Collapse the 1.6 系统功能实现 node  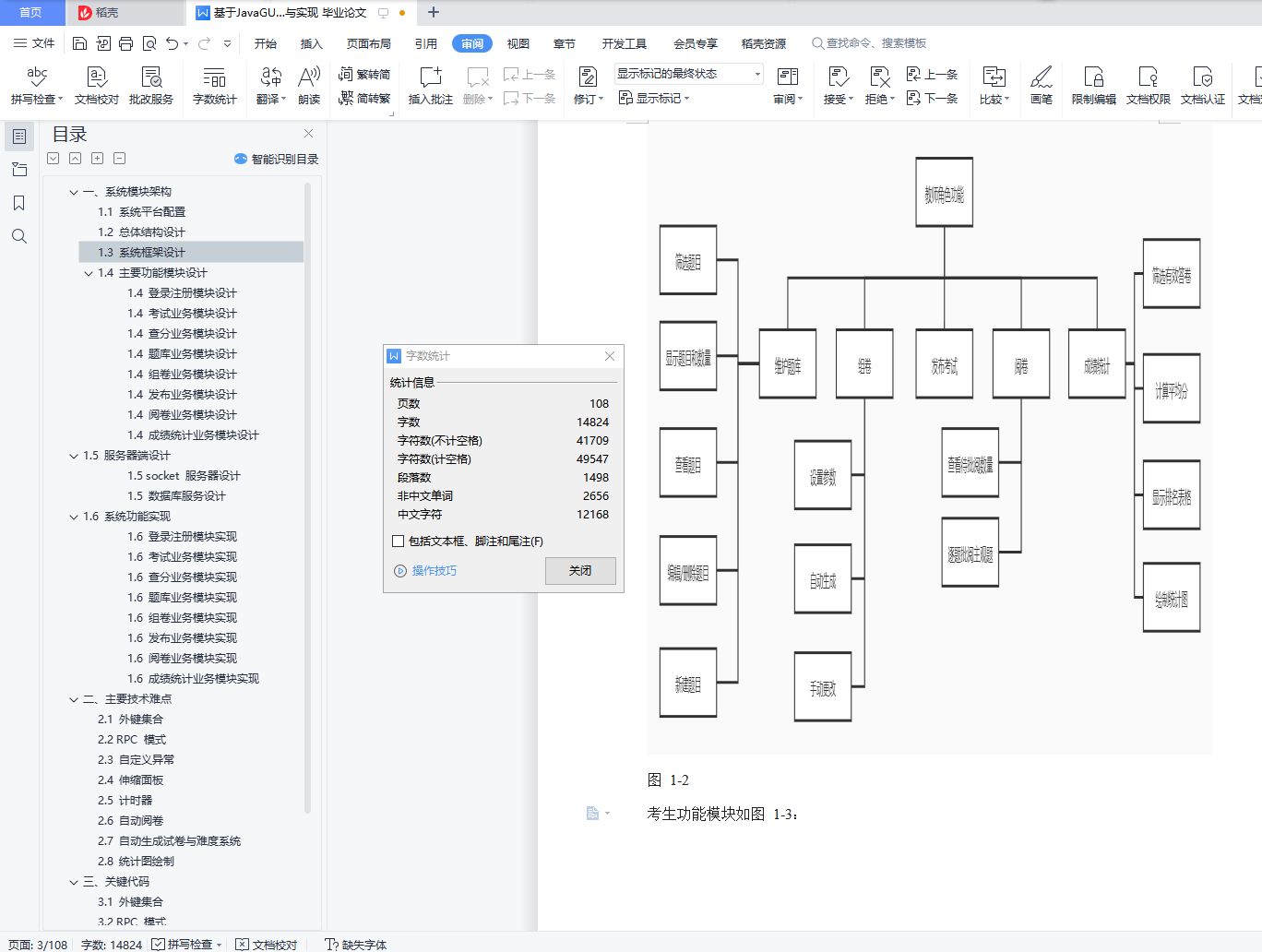[74, 517]
